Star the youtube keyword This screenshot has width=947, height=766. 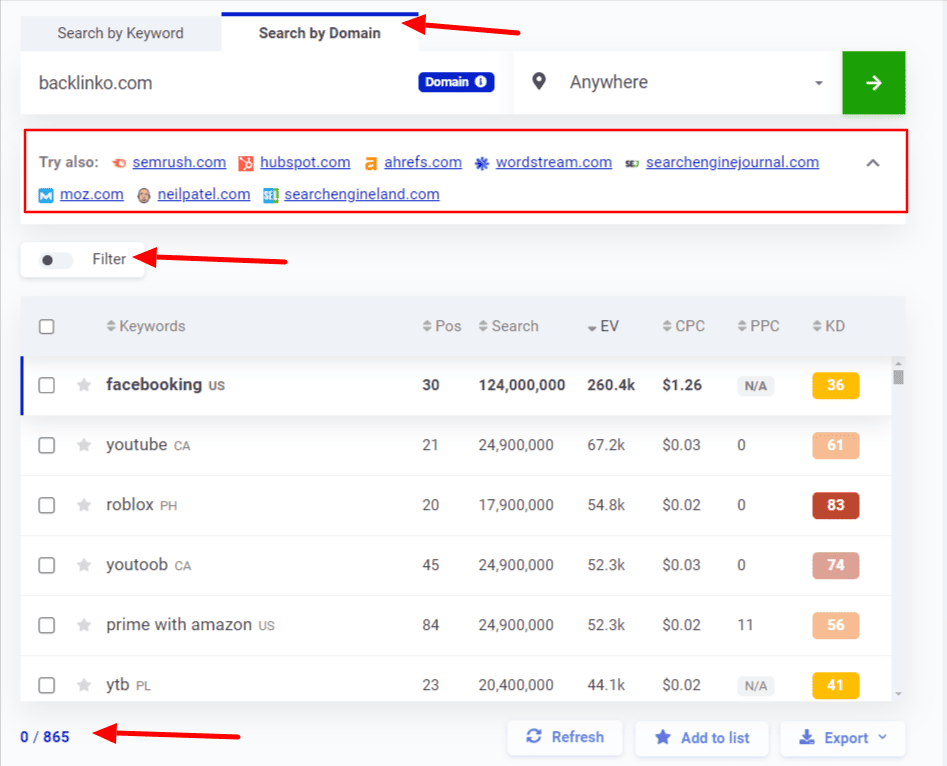(x=84, y=445)
